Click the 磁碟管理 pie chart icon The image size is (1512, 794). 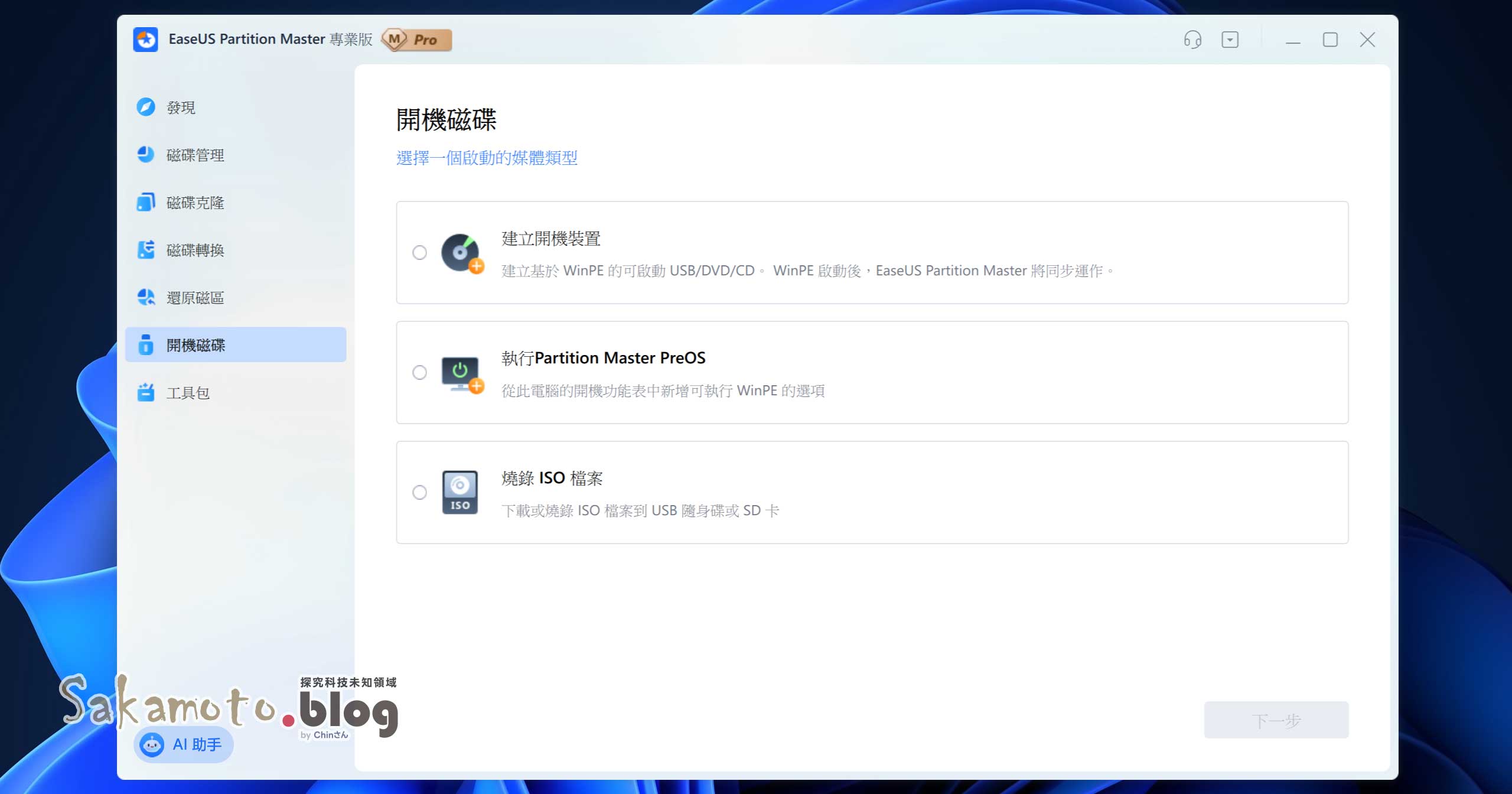click(145, 155)
